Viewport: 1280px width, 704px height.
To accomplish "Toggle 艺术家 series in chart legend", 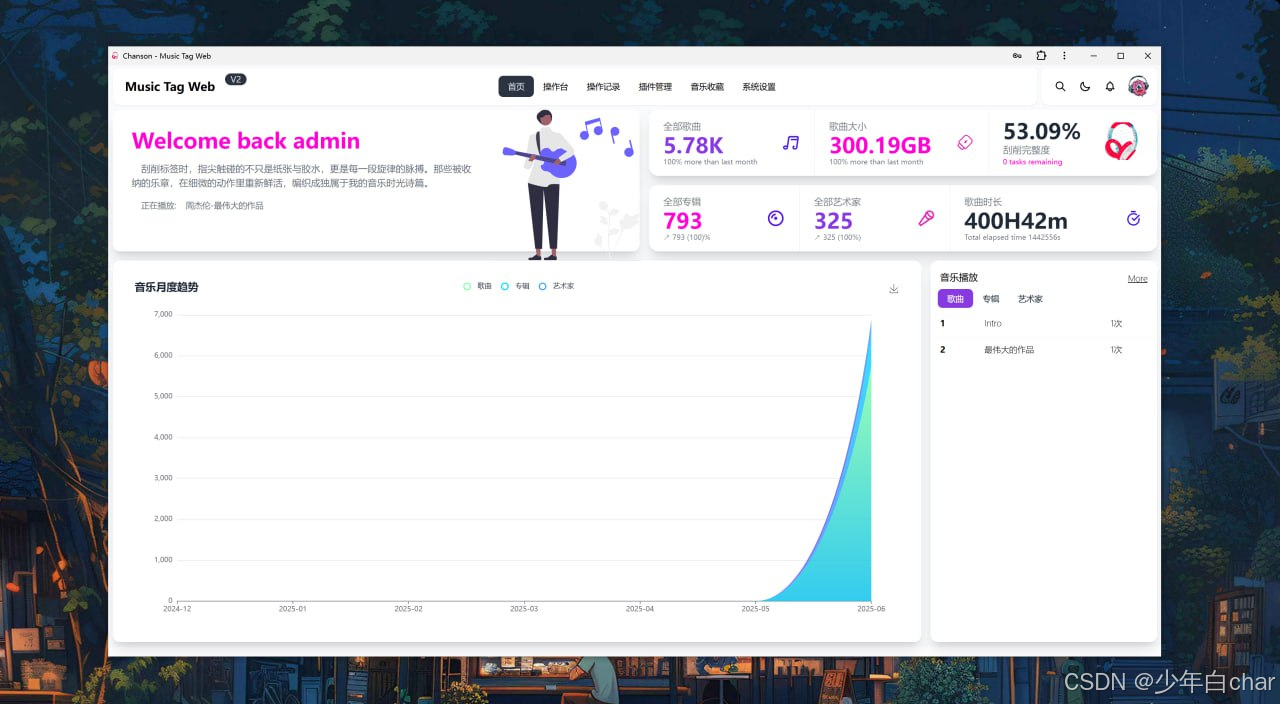I will tap(557, 286).
